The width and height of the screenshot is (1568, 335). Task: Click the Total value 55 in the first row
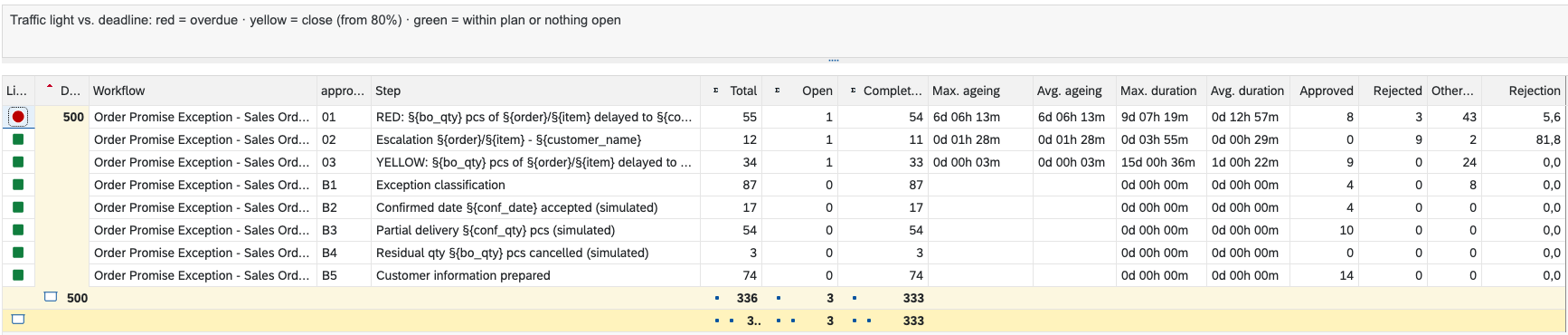coord(750,117)
